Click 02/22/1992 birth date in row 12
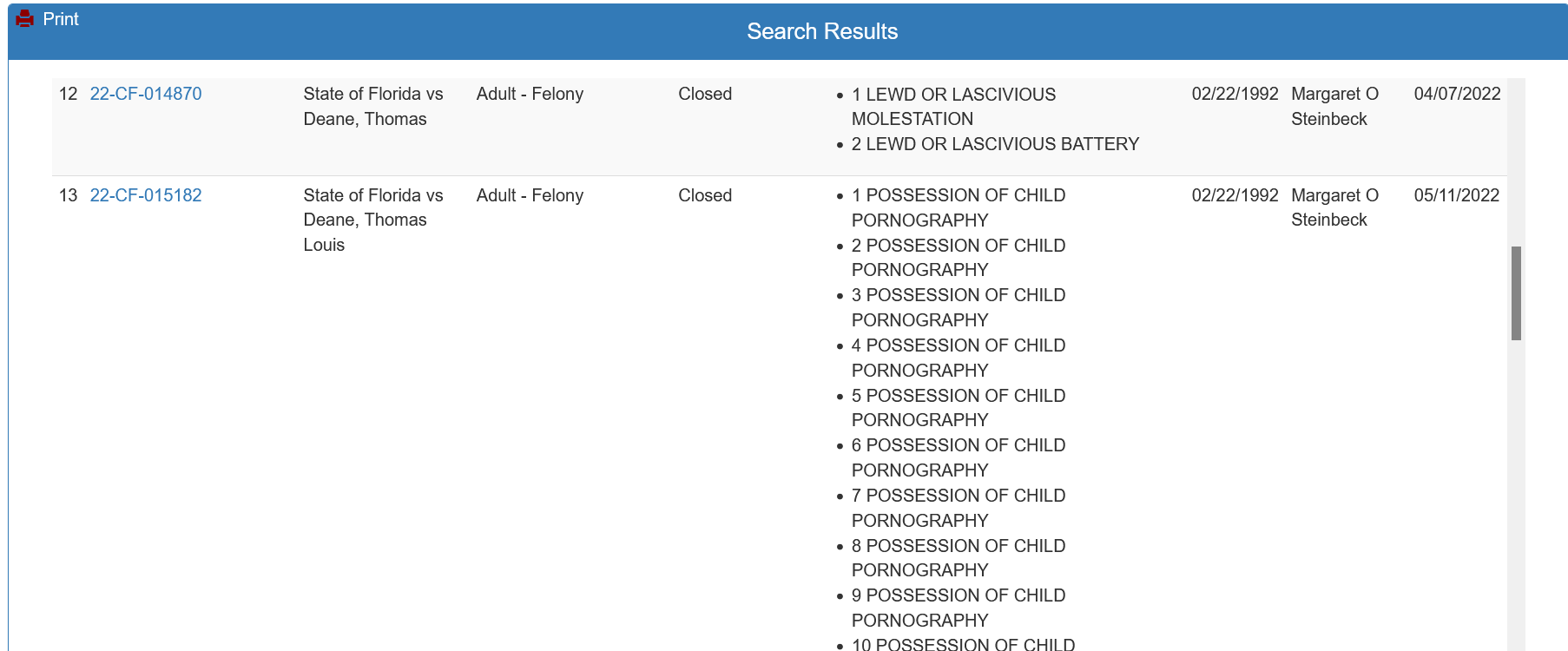Image resolution: width=1568 pixels, height=651 pixels. click(x=1235, y=94)
